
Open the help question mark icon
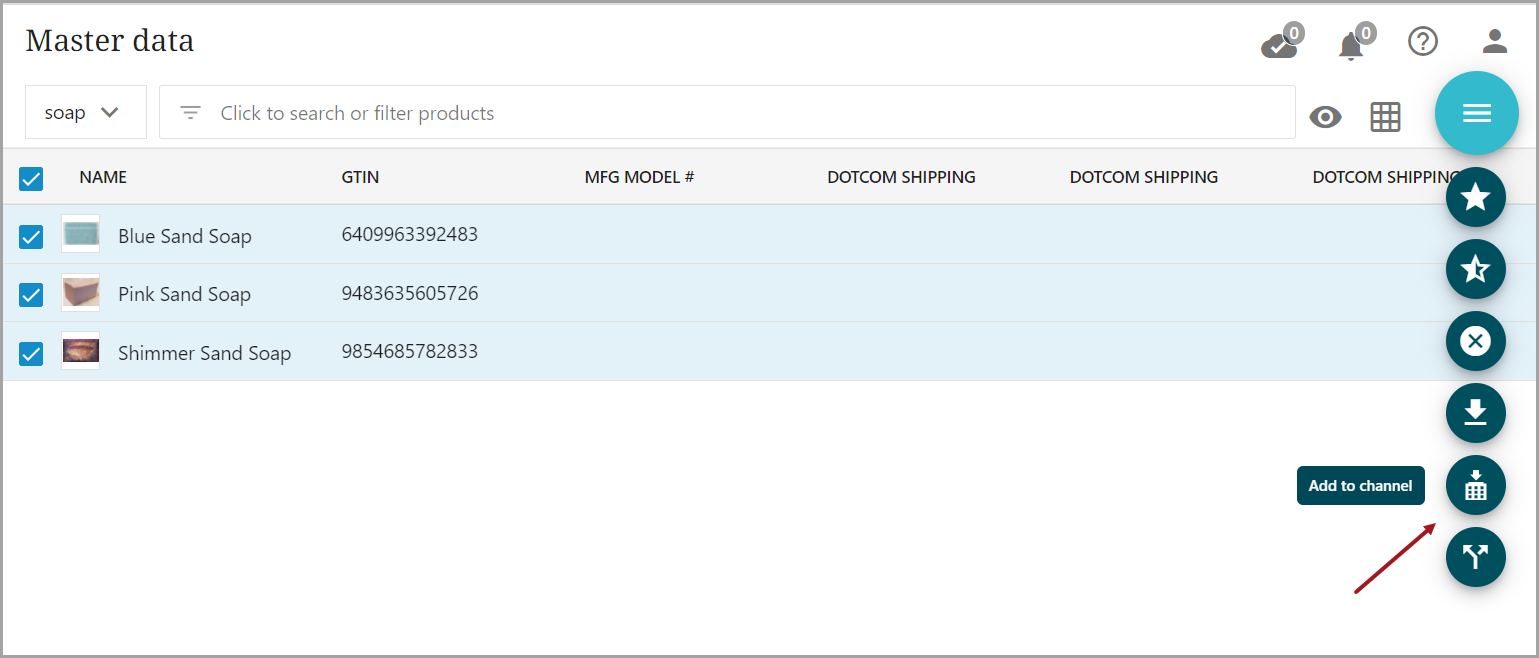tap(1422, 41)
